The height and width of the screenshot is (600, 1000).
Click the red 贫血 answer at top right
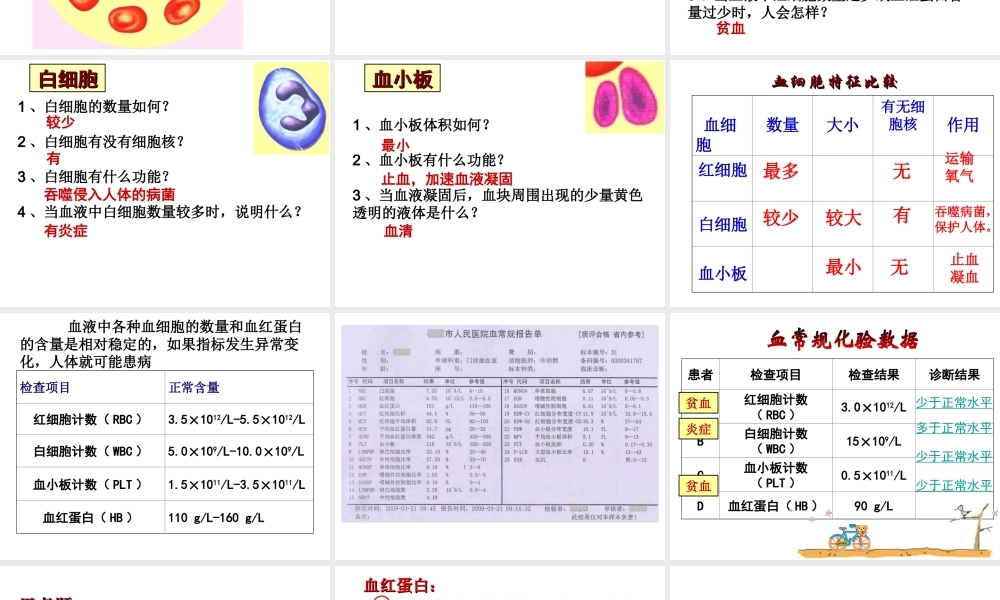730,28
